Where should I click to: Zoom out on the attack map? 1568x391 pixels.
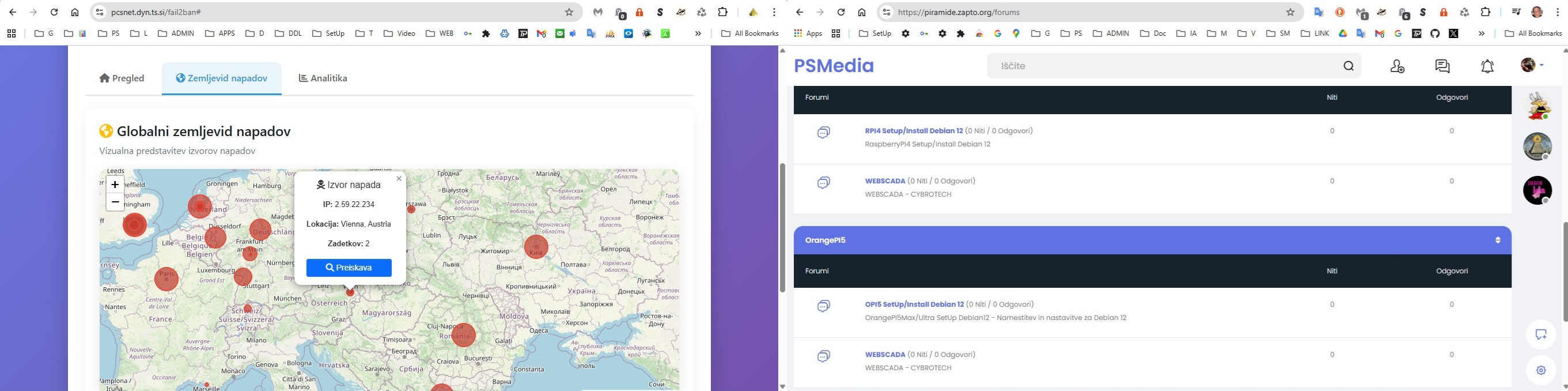pyautogui.click(x=115, y=202)
